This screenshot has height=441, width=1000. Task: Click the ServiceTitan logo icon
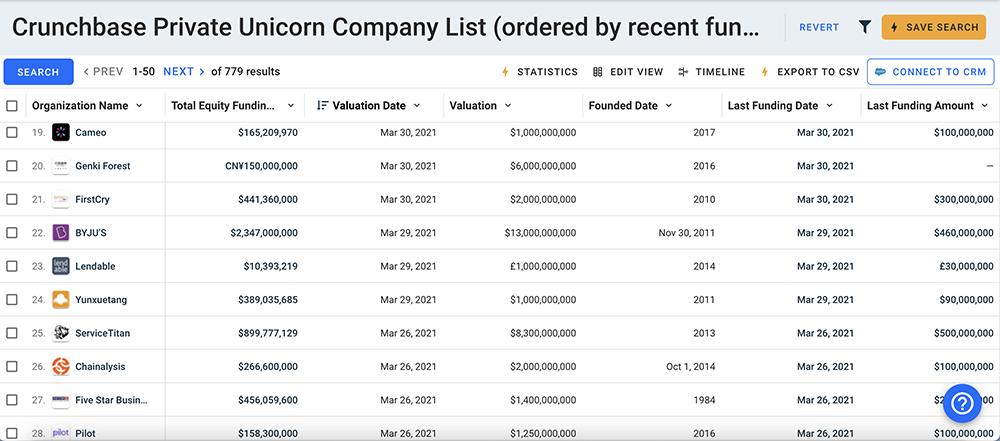(x=60, y=333)
